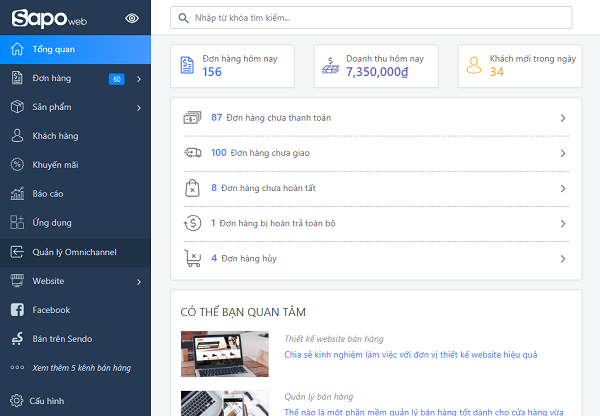
Task: Expand the Đơn hàng submenu arrow
Action: (139, 78)
